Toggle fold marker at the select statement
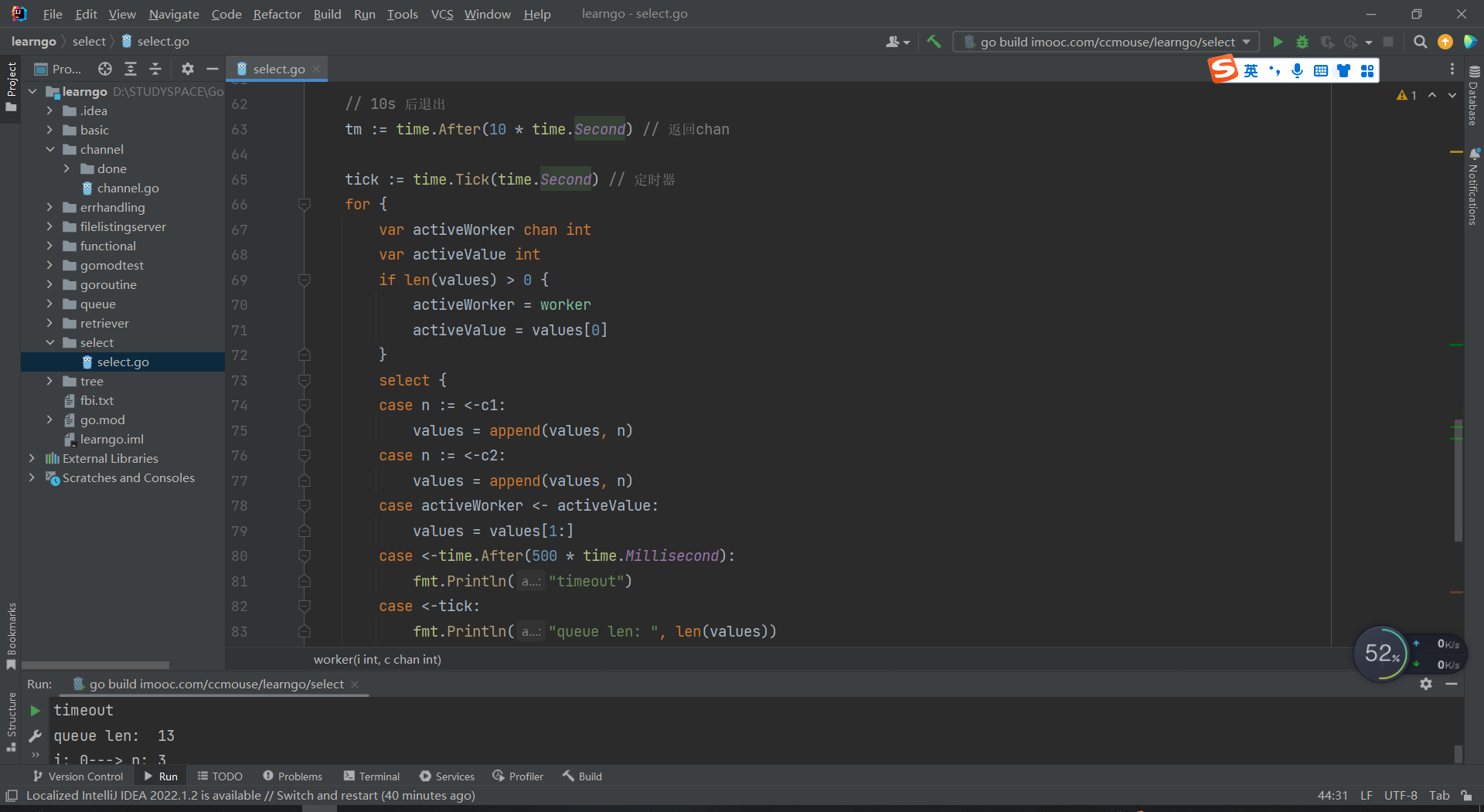The width and height of the screenshot is (1484, 812). pos(305,380)
